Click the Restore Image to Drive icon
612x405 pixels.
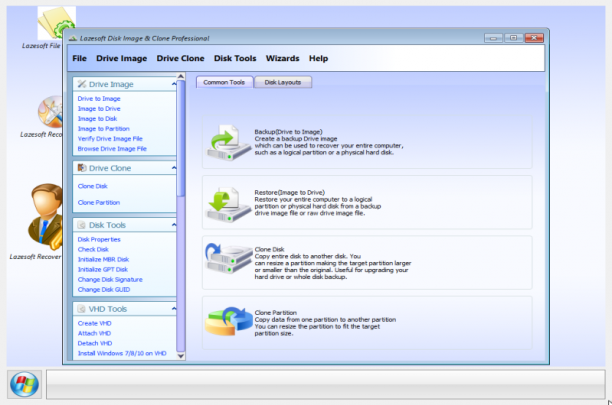click(x=228, y=204)
